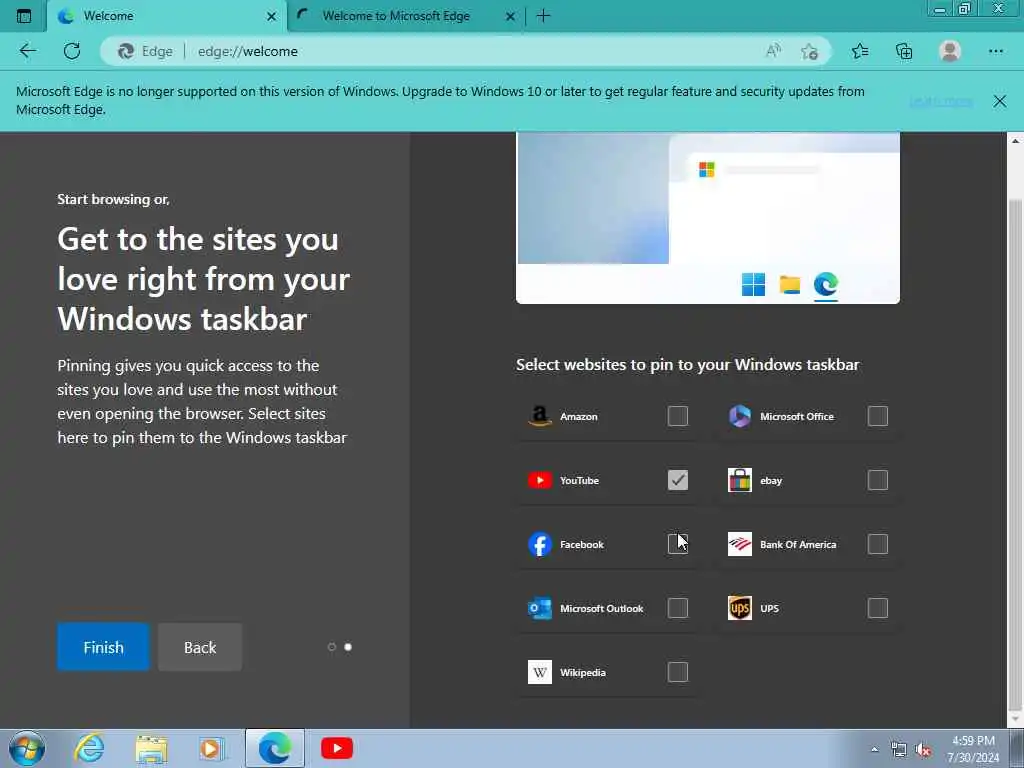
Task: Go back using the browser back arrow
Action: click(27, 51)
